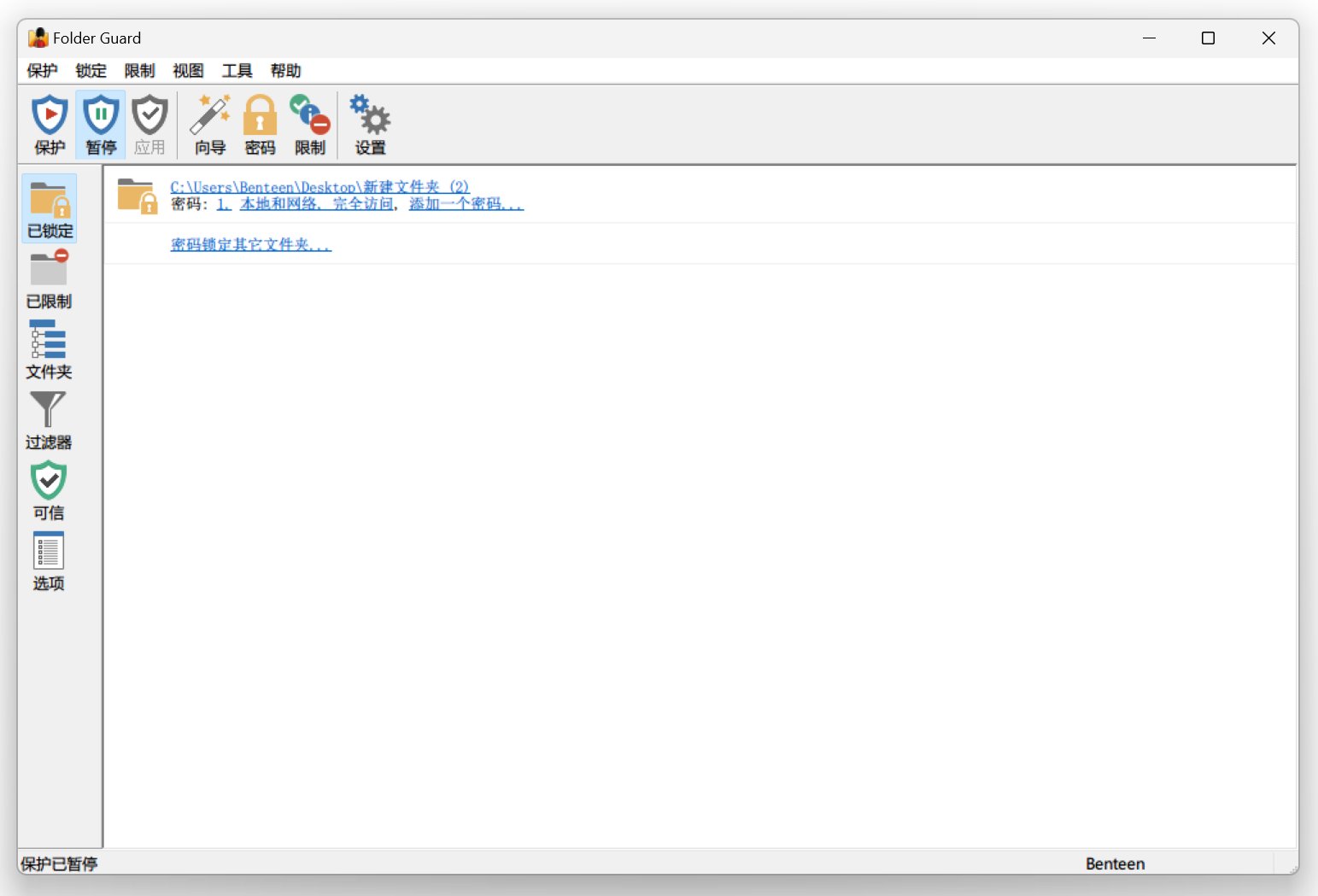This screenshot has height=896, width=1318.
Task: Click the Folder Guard app icon in title bar
Action: pos(38,38)
